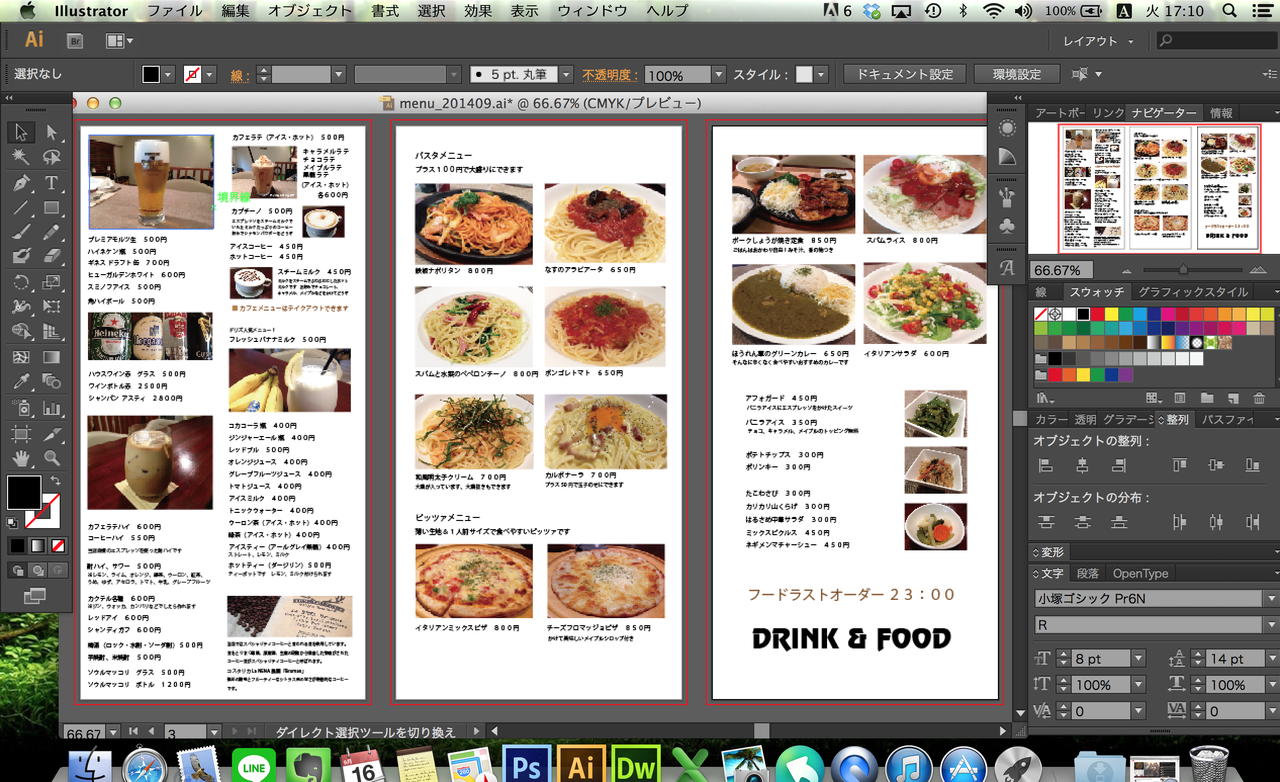Select the Paintbrush tool
The image size is (1280, 782).
[21, 232]
